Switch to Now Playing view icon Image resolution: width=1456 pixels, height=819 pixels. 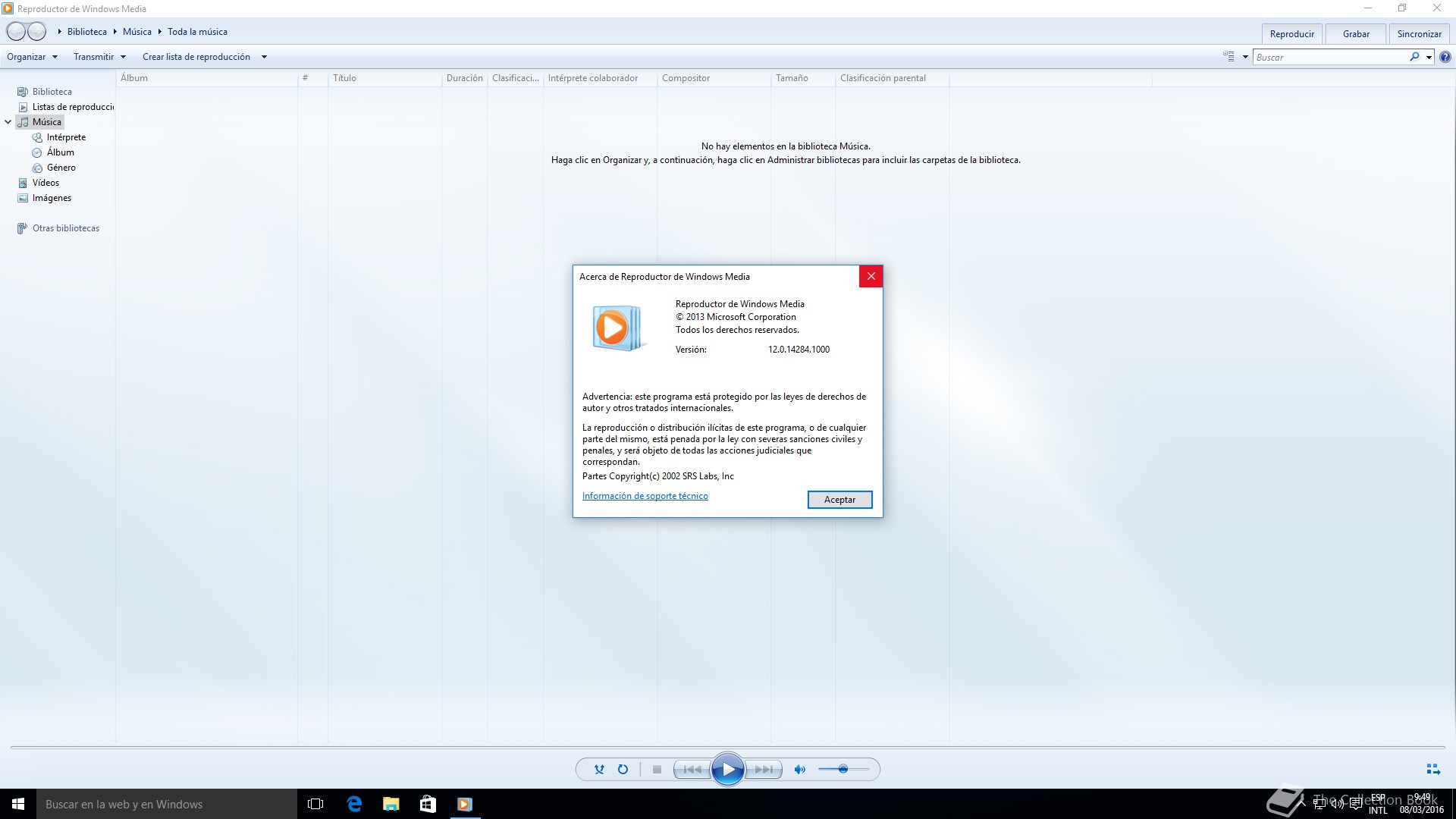click(1432, 770)
